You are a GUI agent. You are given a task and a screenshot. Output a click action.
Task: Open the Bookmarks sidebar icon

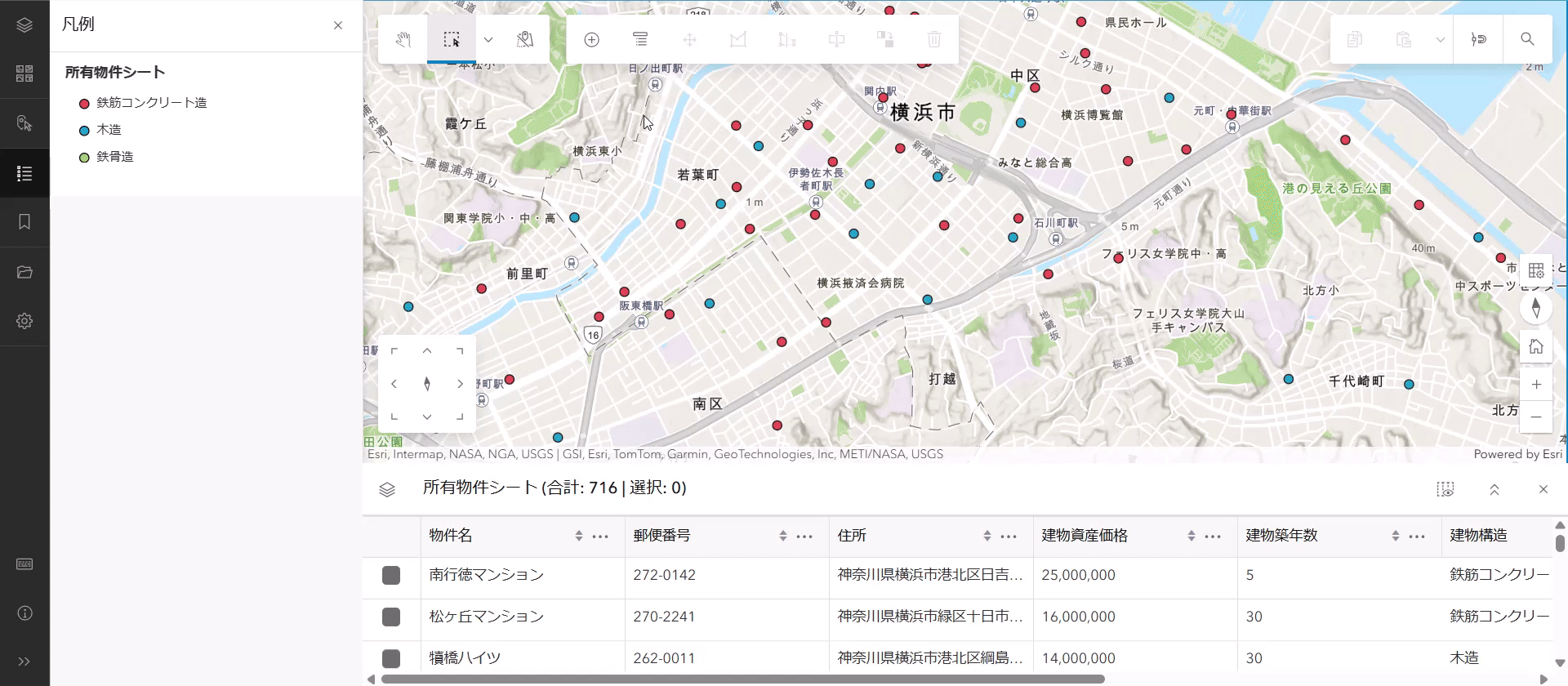pos(24,222)
